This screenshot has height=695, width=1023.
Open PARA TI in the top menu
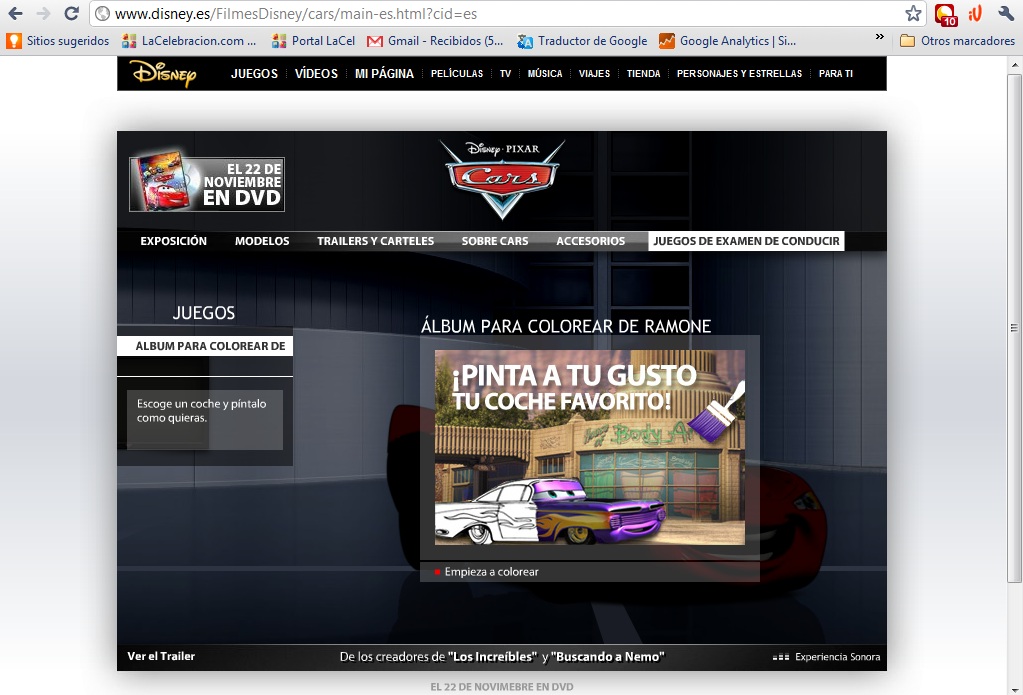(x=836, y=74)
